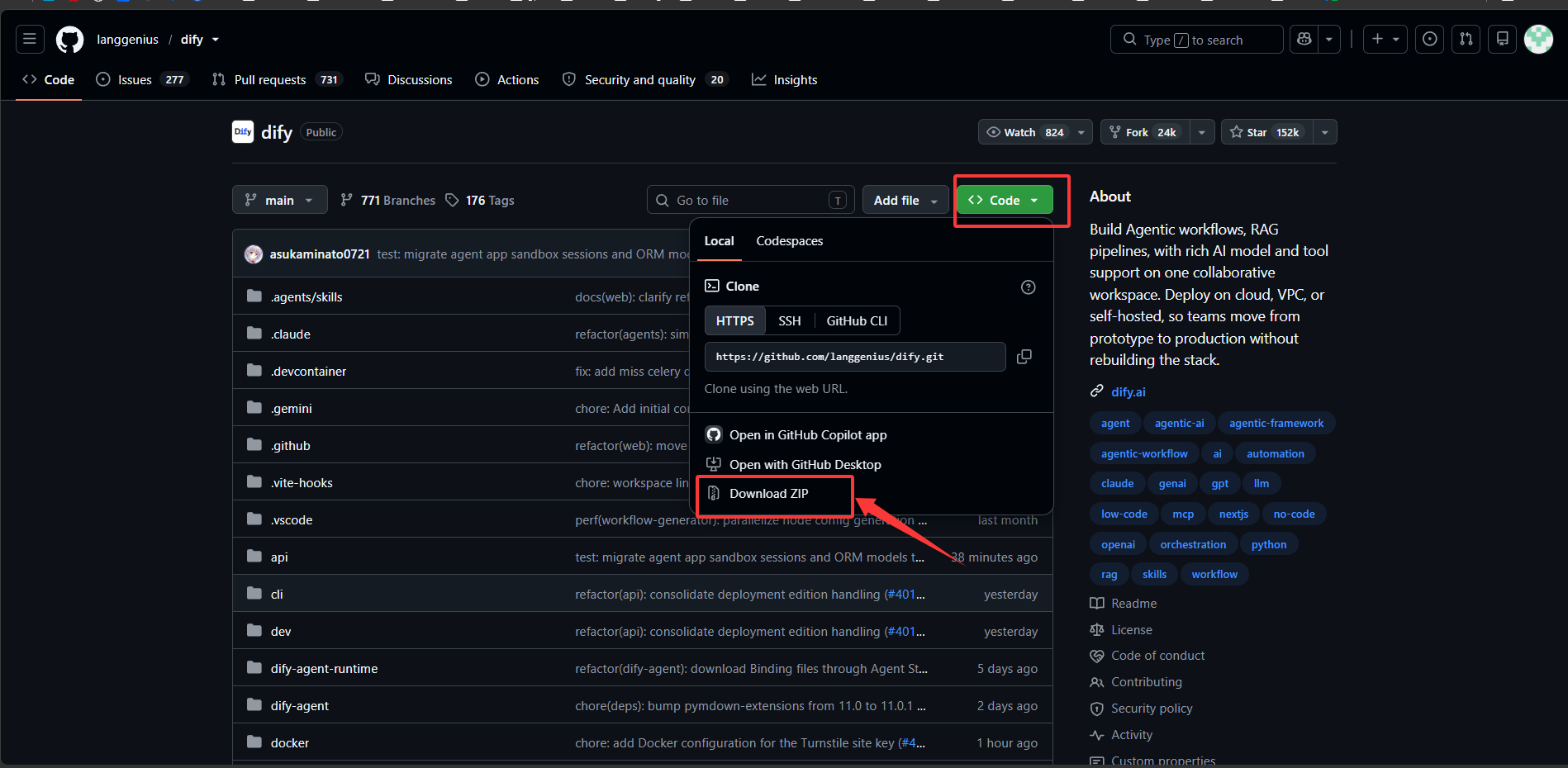Click the agentic-workflow topic tag
1568x768 pixels.
pos(1144,453)
